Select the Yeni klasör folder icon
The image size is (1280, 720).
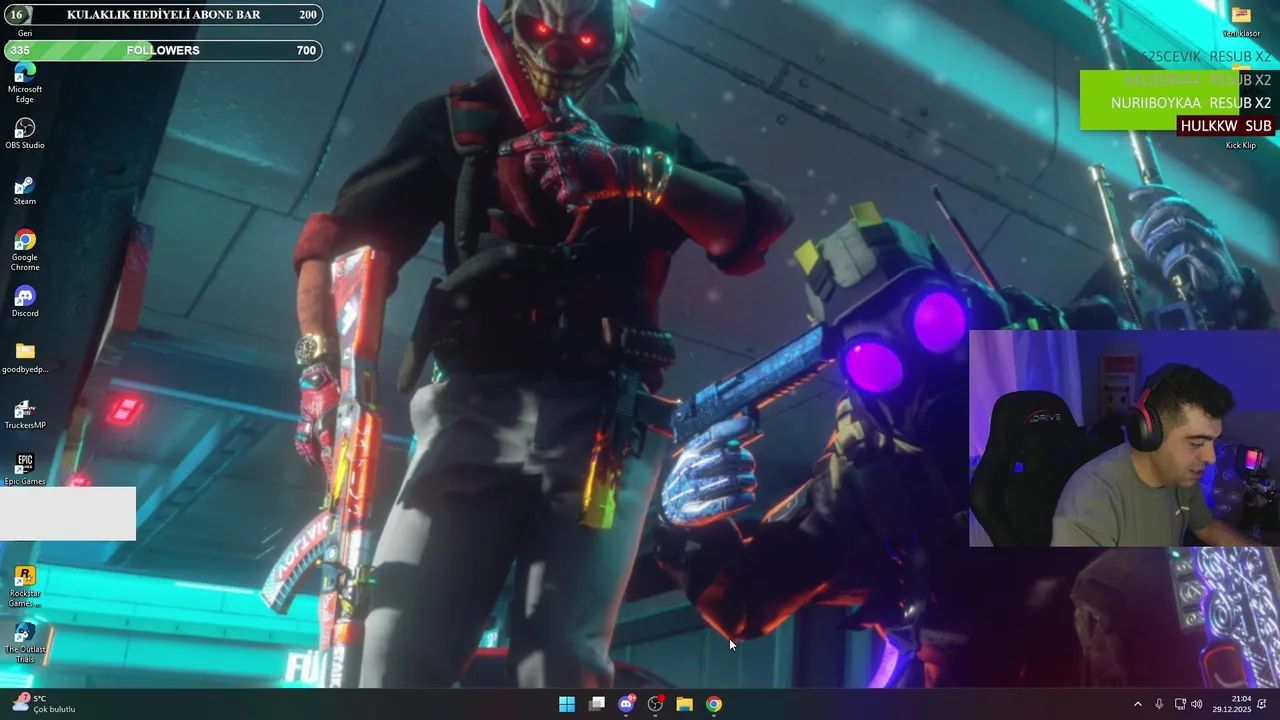1241,22
